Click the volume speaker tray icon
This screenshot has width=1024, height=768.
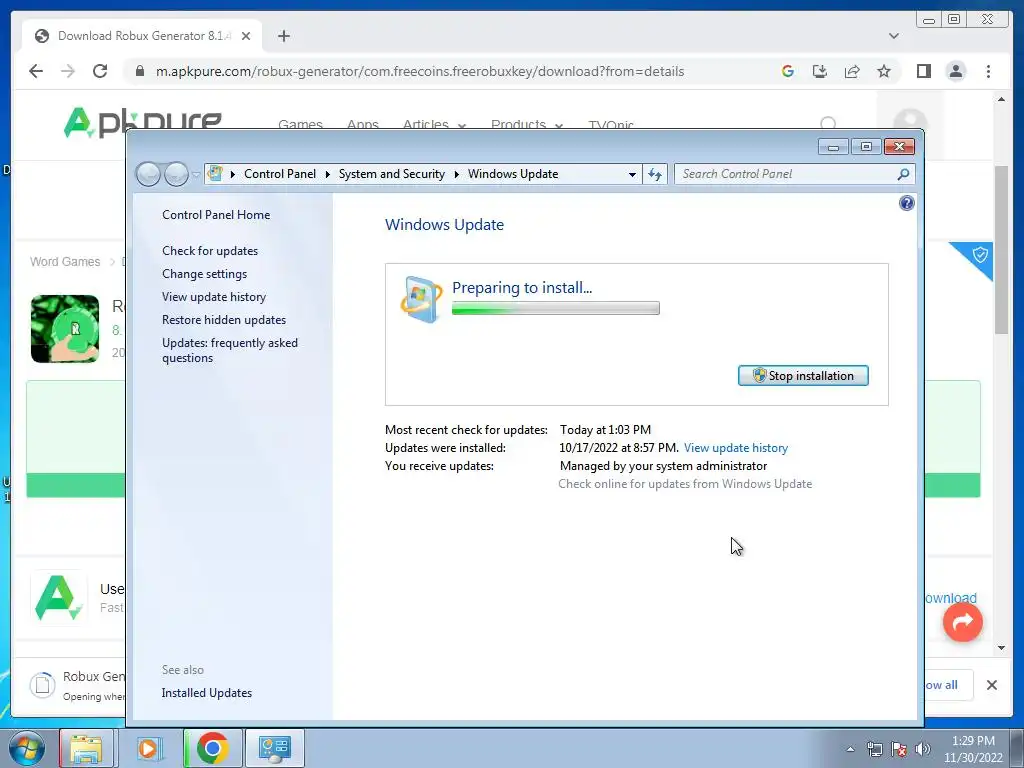point(922,749)
